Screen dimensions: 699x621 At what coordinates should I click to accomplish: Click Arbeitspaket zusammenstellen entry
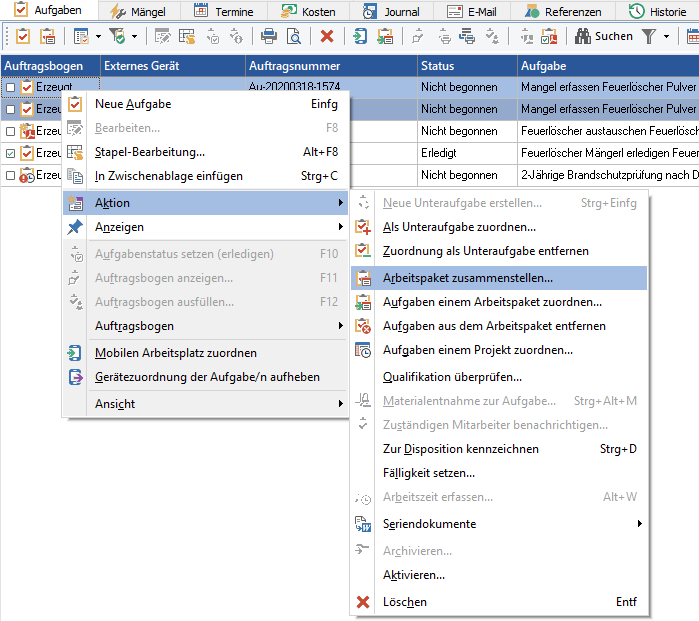[x=499, y=278]
